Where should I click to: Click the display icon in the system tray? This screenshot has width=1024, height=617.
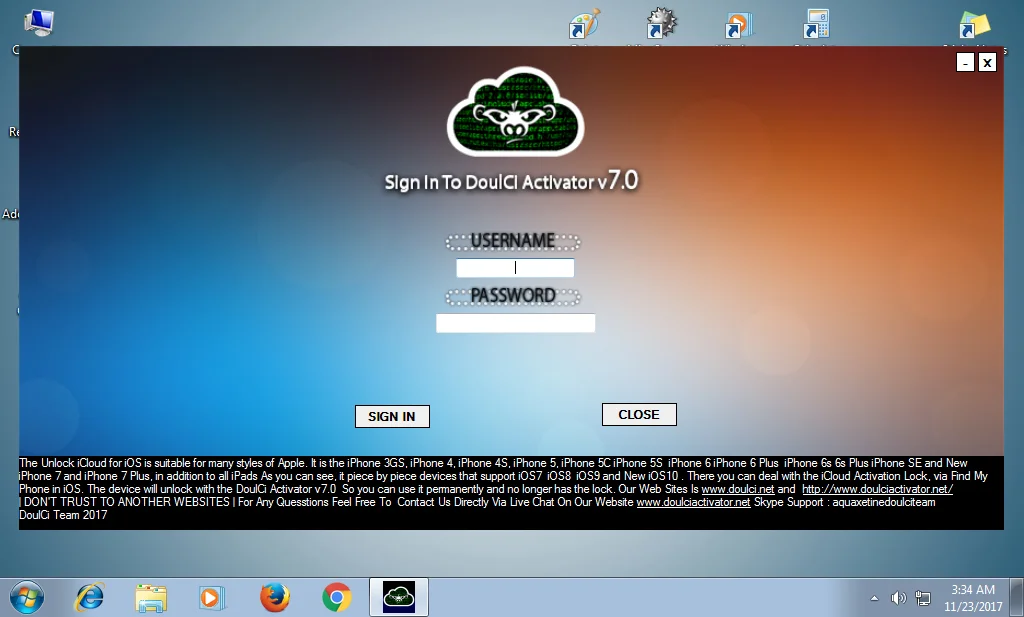pos(922,597)
